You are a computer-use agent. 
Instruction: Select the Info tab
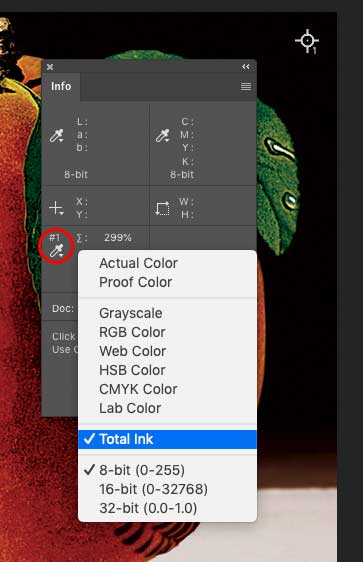tap(61, 86)
